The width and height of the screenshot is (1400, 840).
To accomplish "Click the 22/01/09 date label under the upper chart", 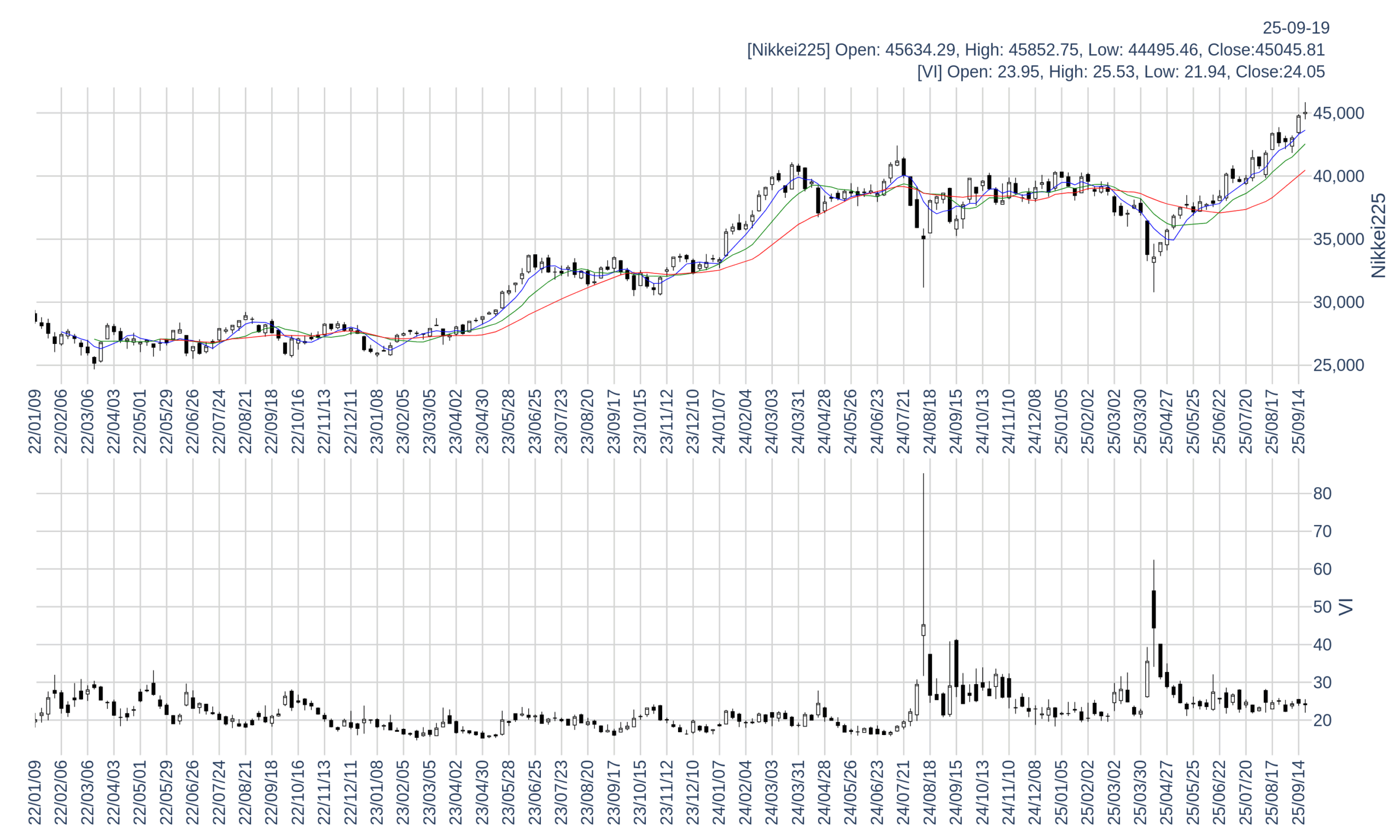I will (x=35, y=421).
